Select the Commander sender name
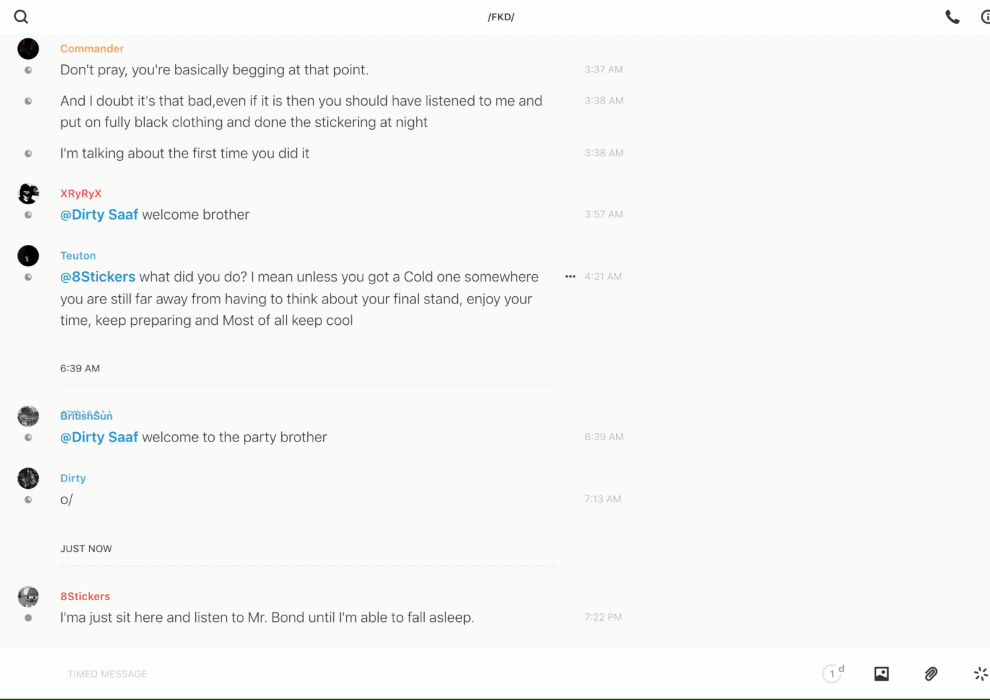The image size is (990, 700). 92,49
